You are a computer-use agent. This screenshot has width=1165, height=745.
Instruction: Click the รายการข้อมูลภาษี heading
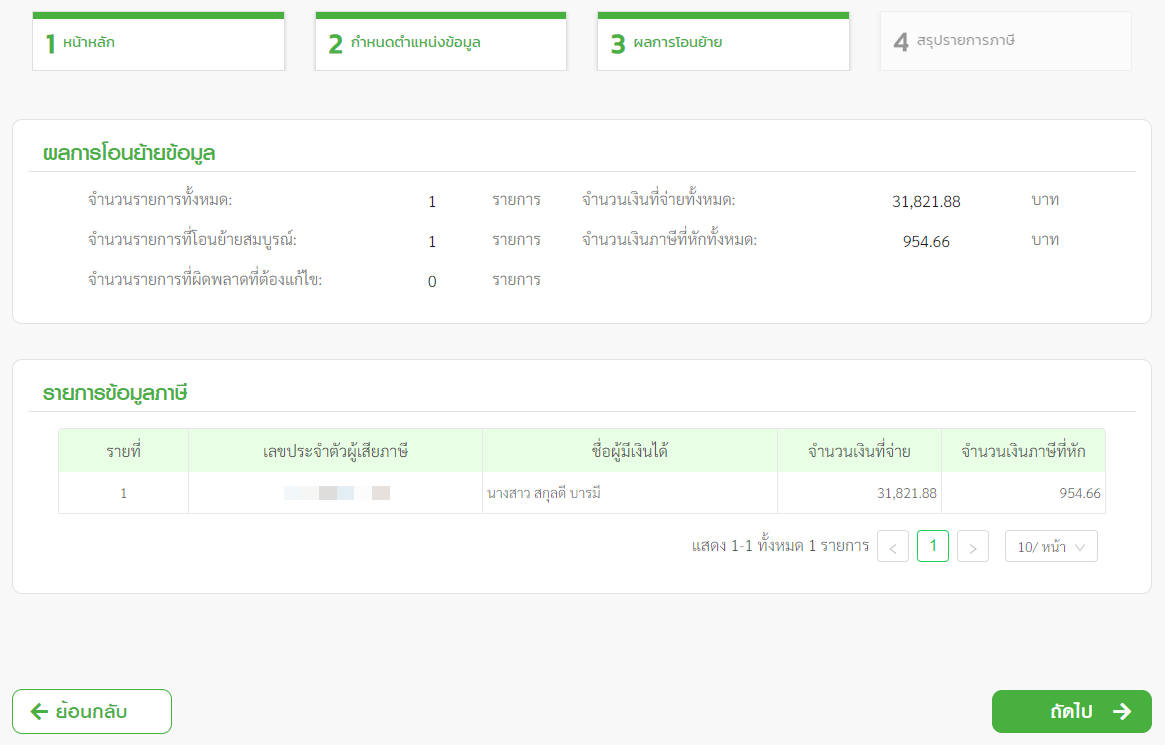tap(115, 393)
